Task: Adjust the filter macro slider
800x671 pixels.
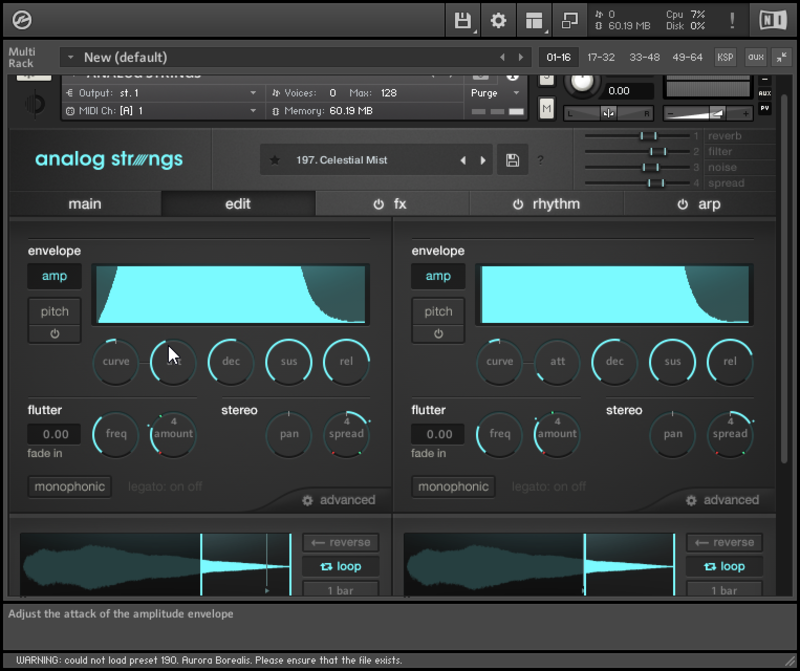Action: tap(658, 152)
